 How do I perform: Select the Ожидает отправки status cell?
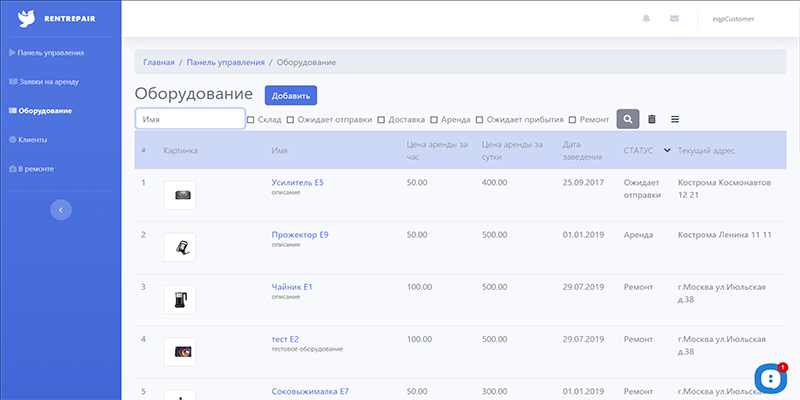pyautogui.click(x=642, y=189)
